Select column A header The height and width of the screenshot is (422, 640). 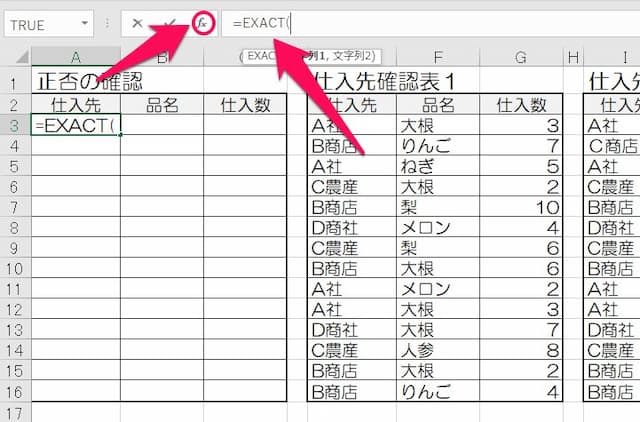(76, 57)
